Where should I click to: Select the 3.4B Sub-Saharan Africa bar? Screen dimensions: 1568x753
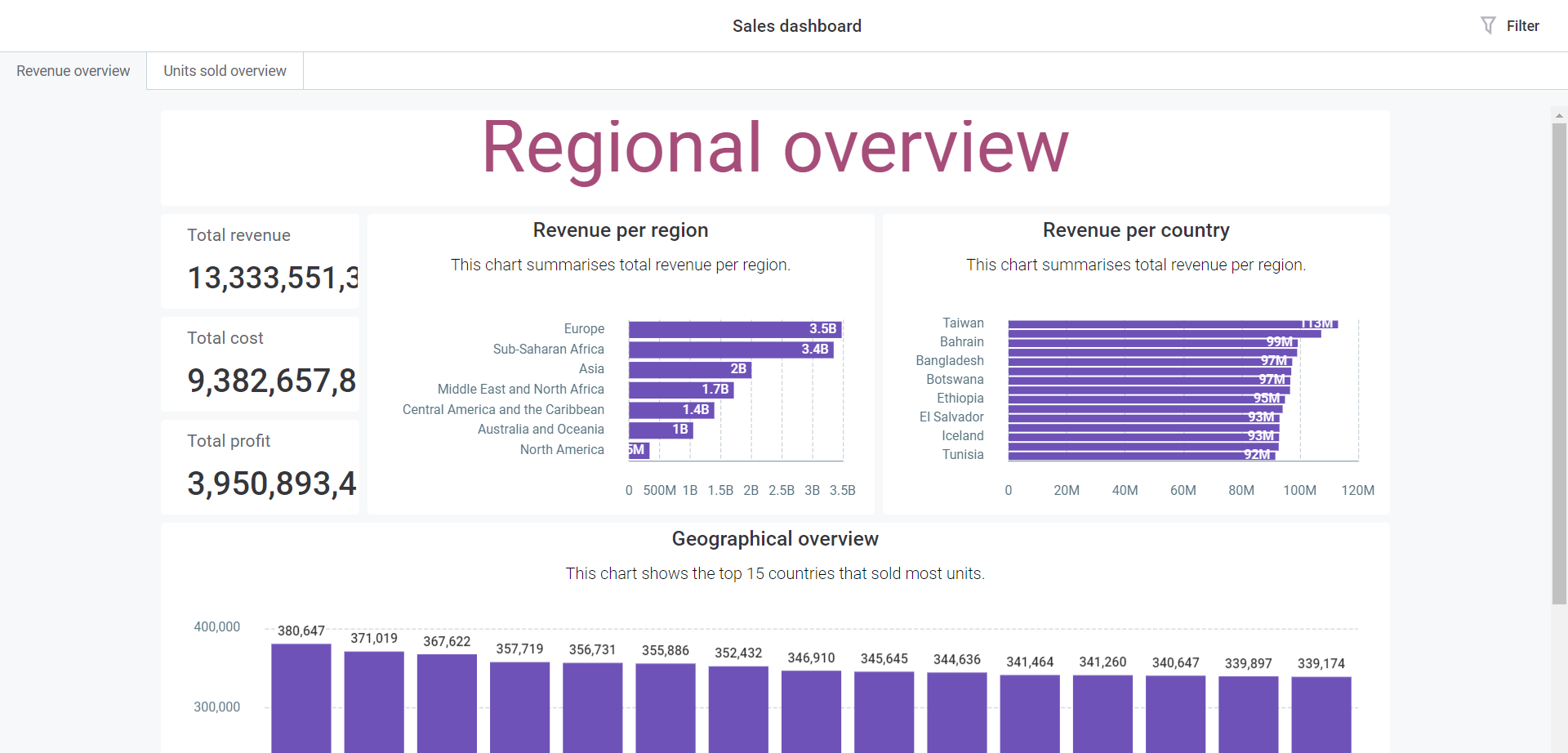(727, 349)
